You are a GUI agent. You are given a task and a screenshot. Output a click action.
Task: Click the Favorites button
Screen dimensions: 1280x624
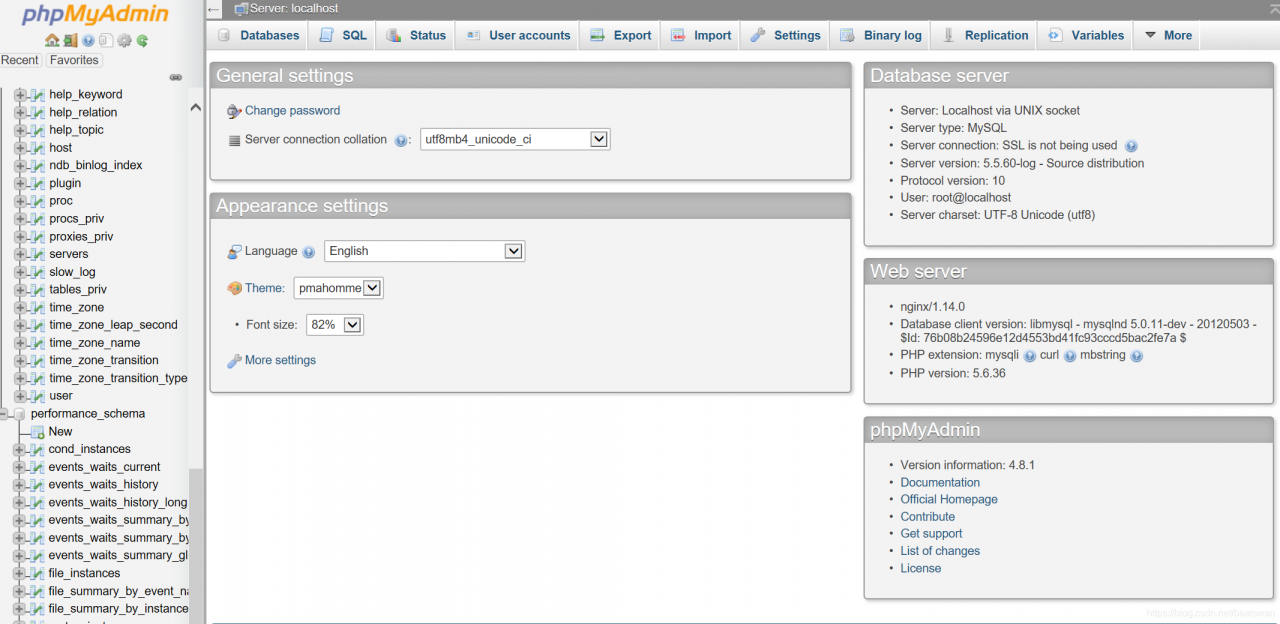click(x=74, y=60)
